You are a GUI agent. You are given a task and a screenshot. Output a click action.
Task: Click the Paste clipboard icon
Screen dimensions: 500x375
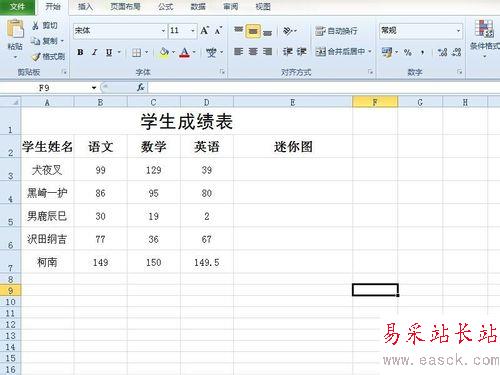(x=15, y=29)
